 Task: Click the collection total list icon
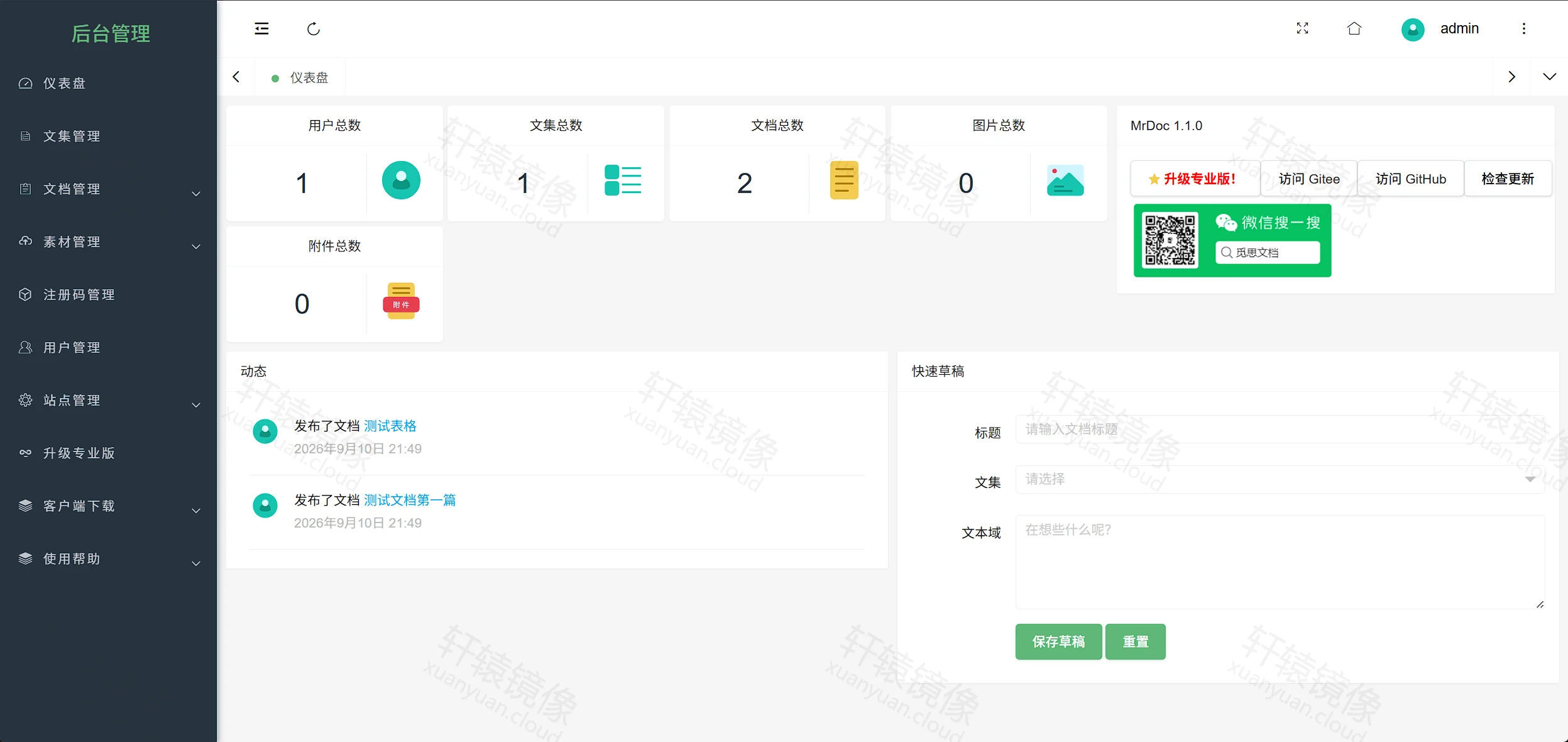pyautogui.click(x=623, y=180)
